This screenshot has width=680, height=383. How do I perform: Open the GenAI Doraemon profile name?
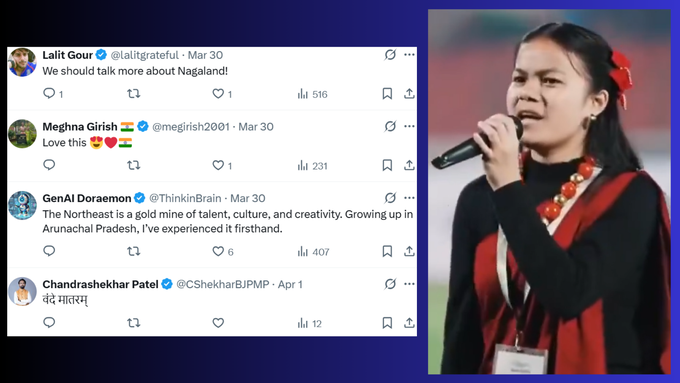click(x=87, y=198)
